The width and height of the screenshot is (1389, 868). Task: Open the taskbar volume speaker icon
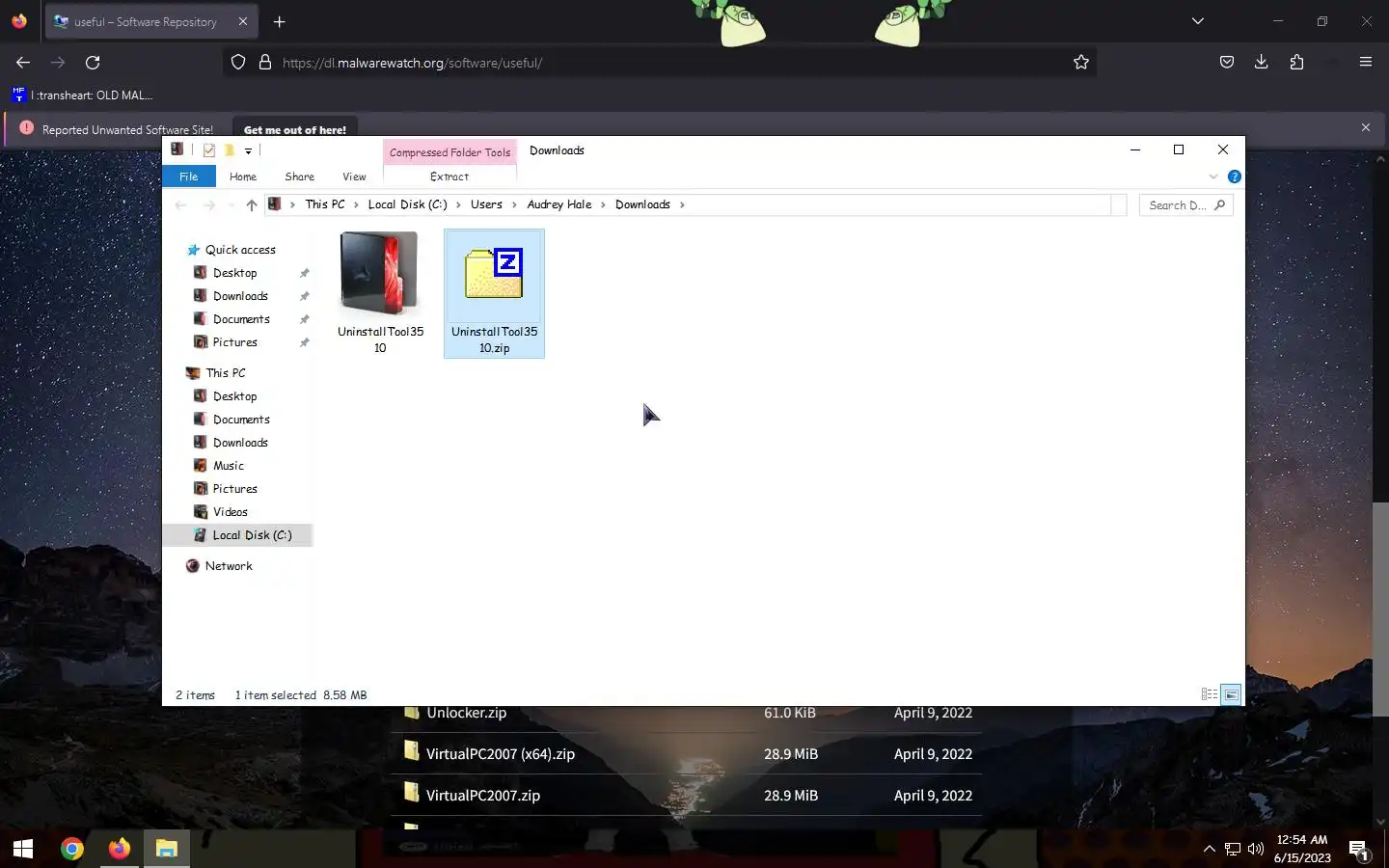pyautogui.click(x=1255, y=849)
